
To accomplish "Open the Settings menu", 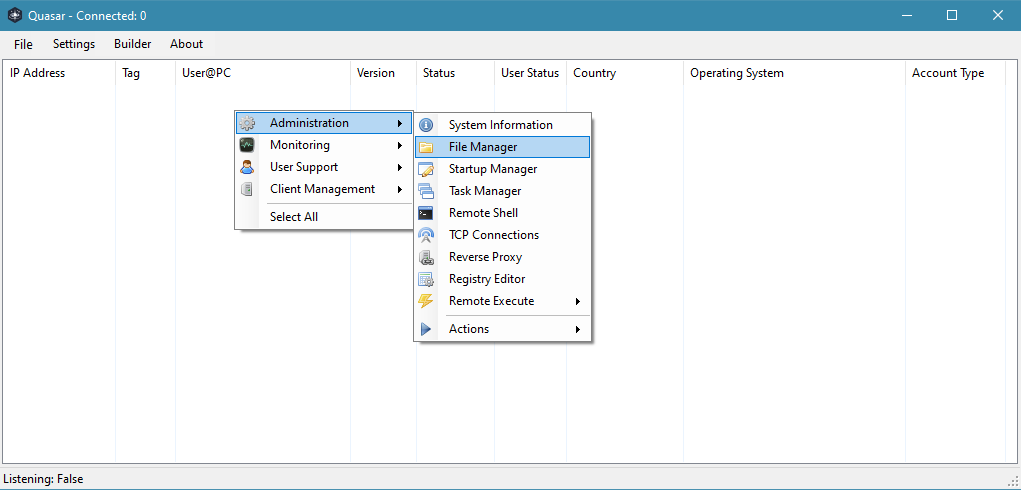I will tap(74, 44).
